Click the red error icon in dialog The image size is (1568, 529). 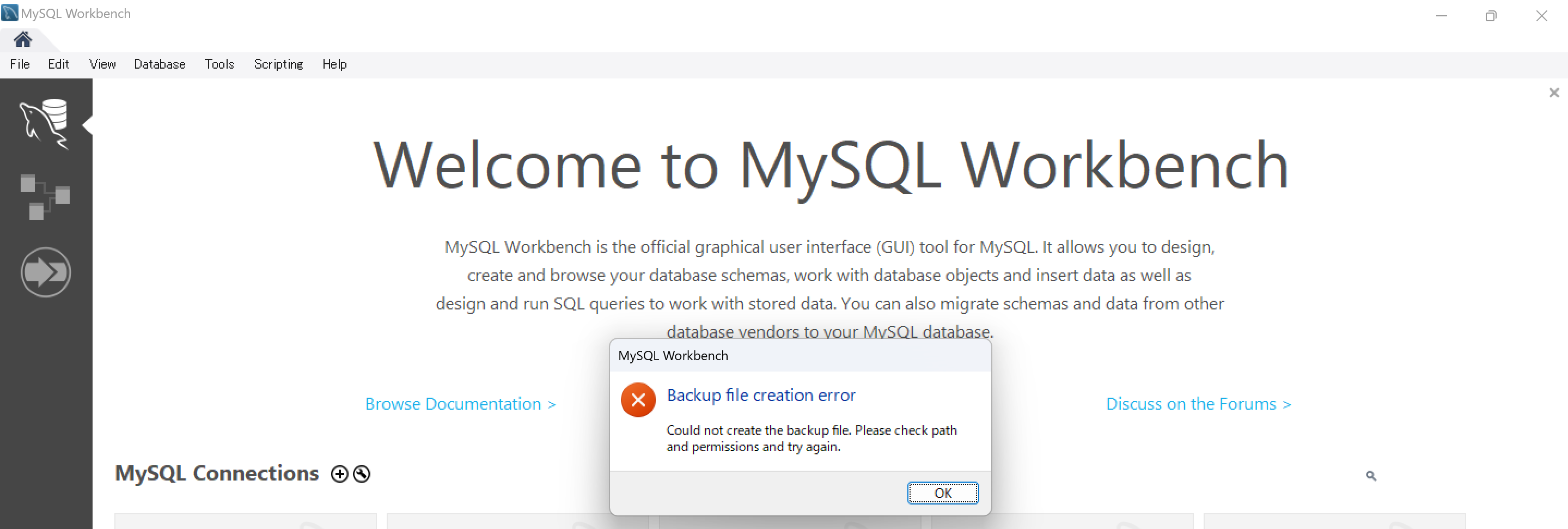(638, 400)
